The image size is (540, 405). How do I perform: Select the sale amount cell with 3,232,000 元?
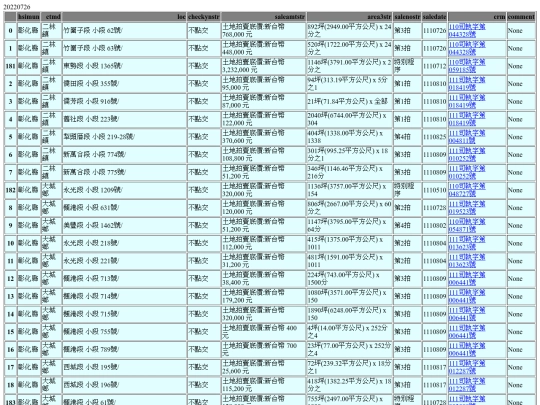click(x=263, y=66)
